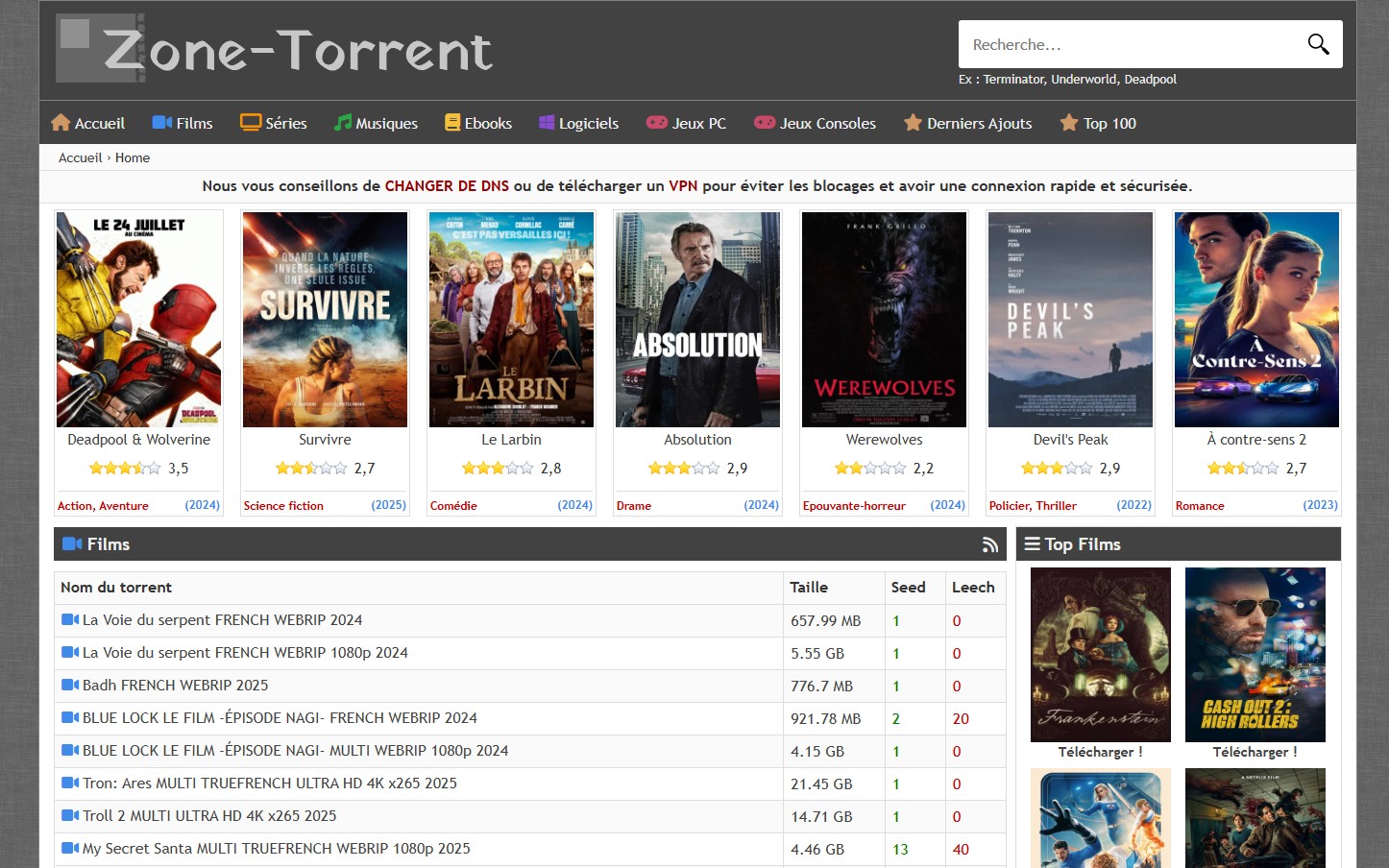Image resolution: width=1389 pixels, height=868 pixels.
Task: Click the Accueil breadcrumb link
Action: point(80,157)
